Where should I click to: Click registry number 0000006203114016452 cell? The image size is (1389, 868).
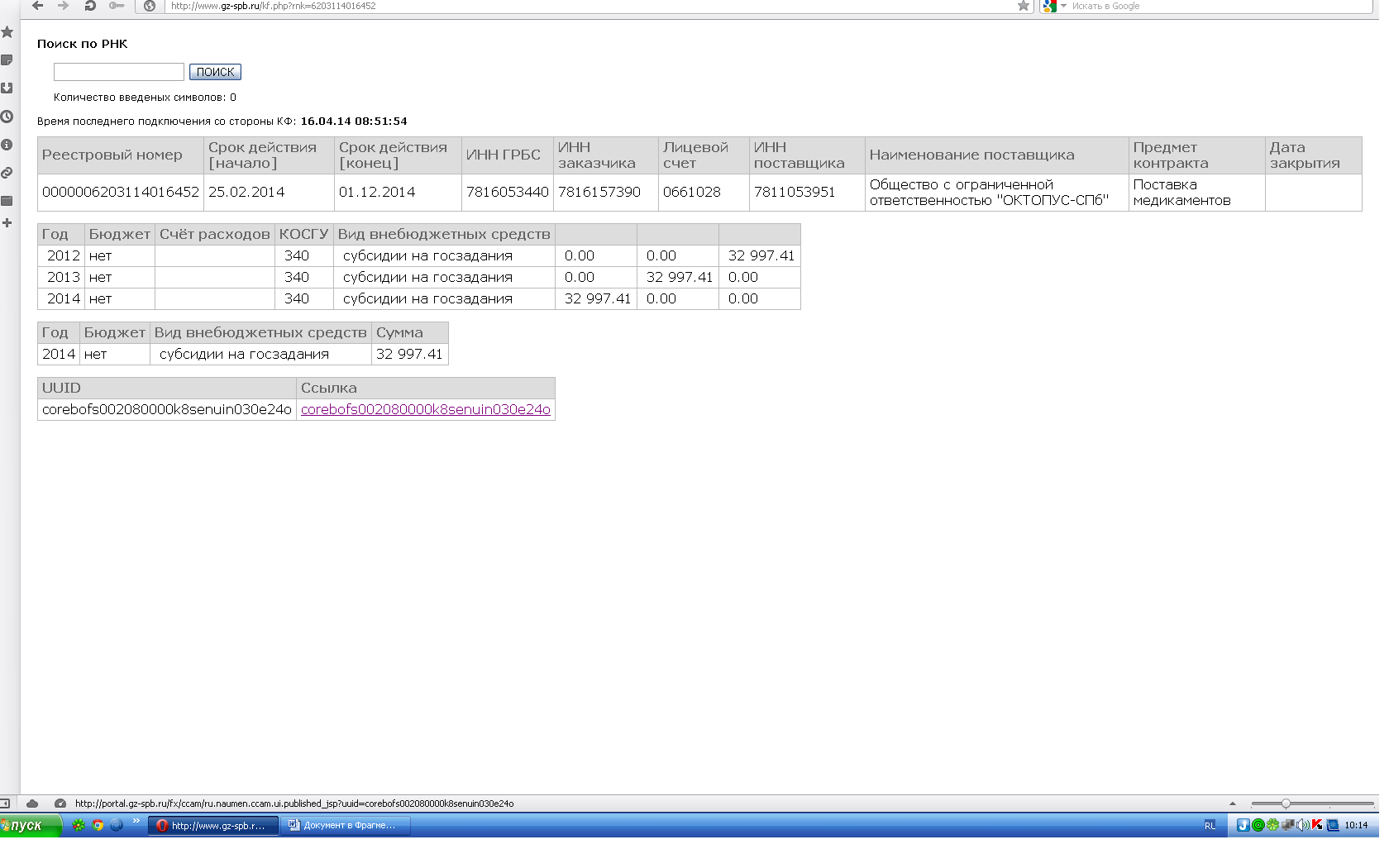[121, 193]
